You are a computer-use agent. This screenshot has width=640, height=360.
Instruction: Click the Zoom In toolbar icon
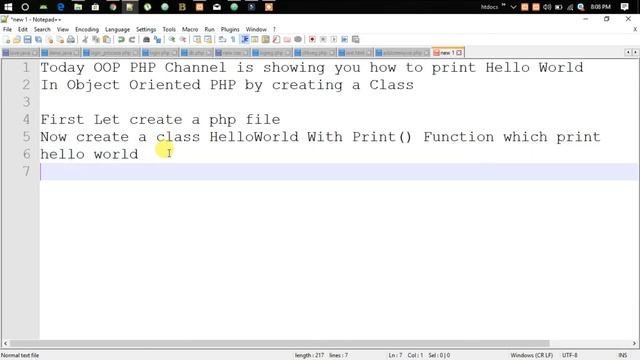click(x=172, y=40)
